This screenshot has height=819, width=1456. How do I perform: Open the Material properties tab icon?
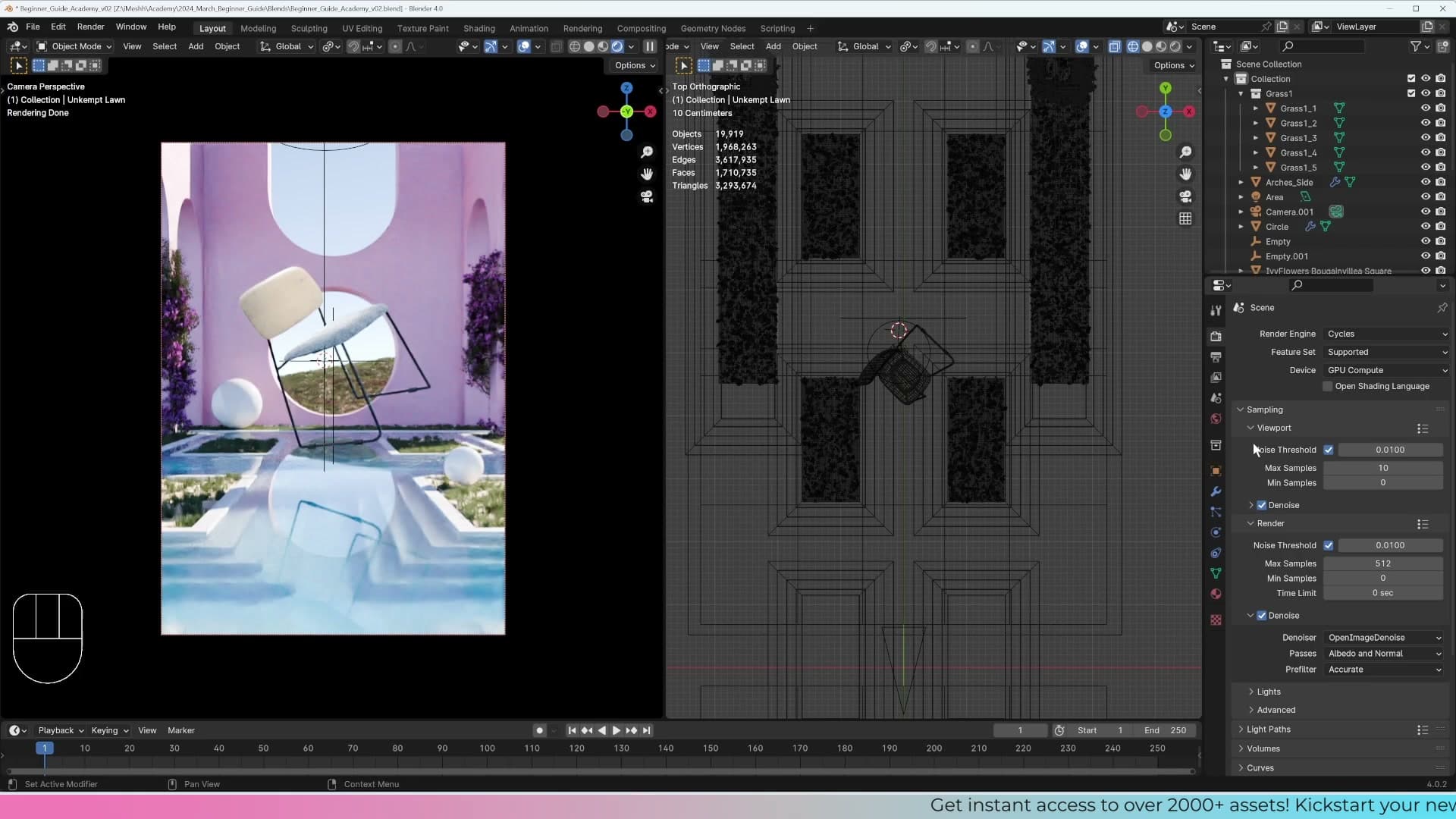[1216, 594]
